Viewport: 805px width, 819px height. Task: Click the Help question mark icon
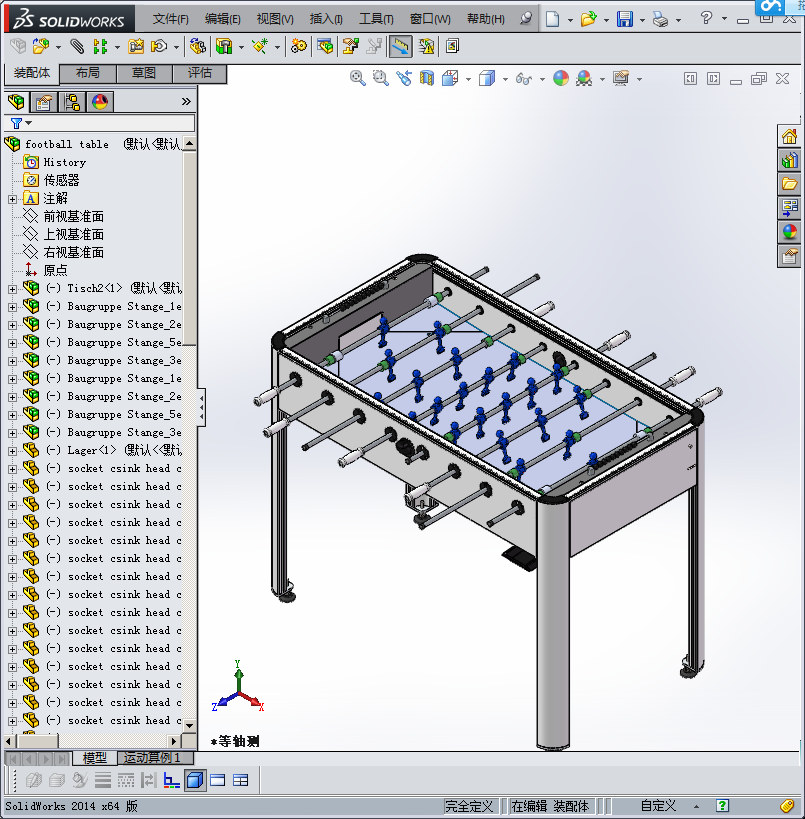pyautogui.click(x=706, y=18)
